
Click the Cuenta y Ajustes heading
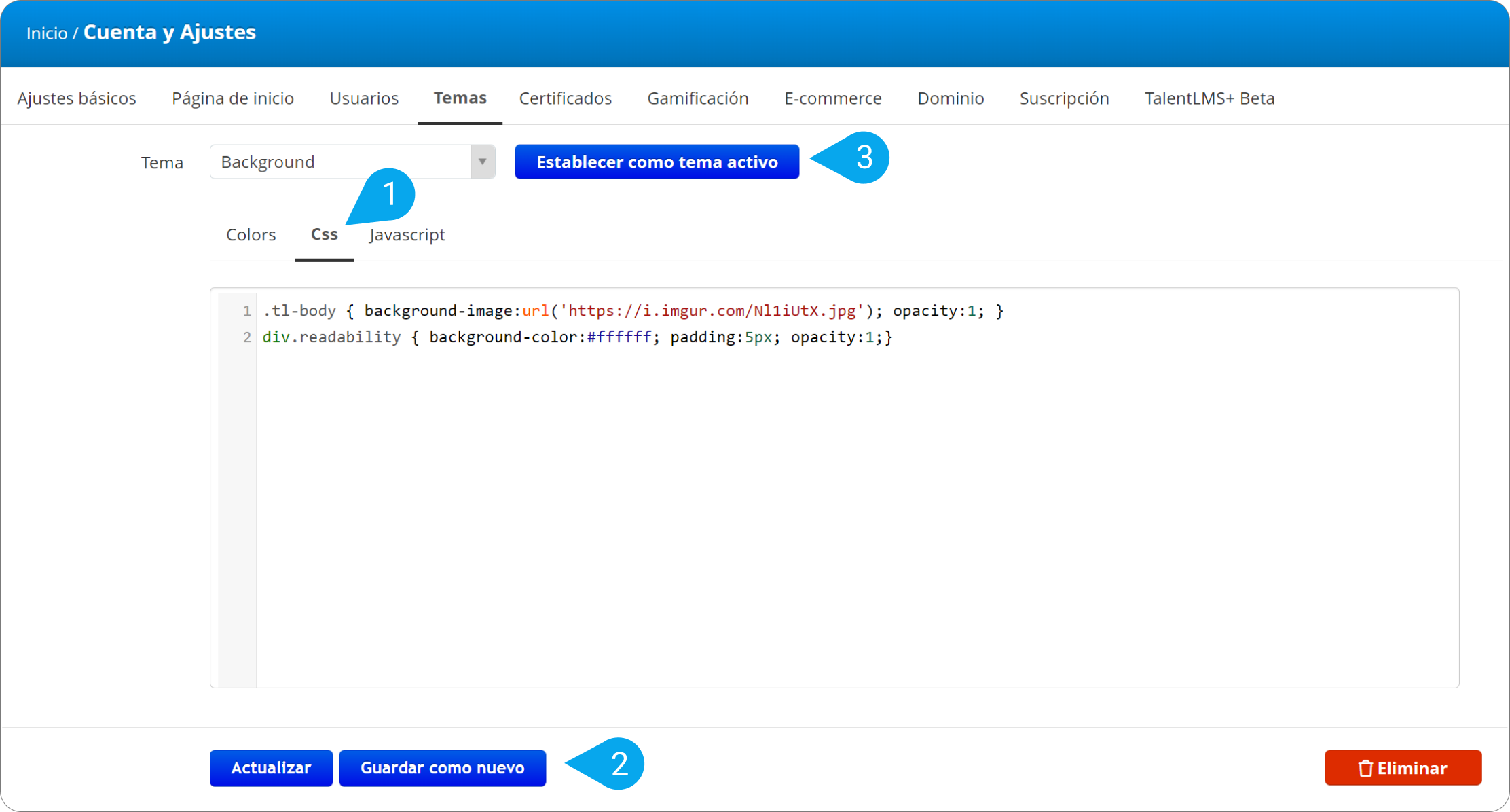click(x=170, y=32)
